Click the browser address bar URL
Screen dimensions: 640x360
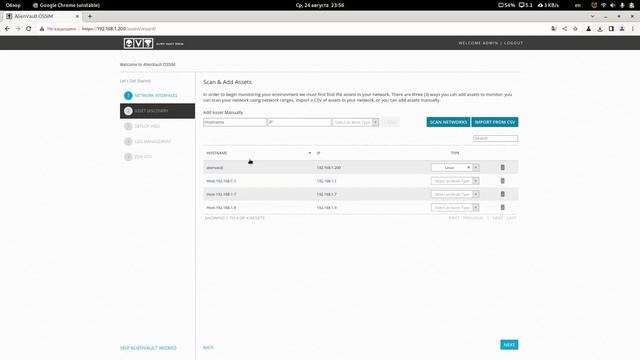tap(119, 29)
